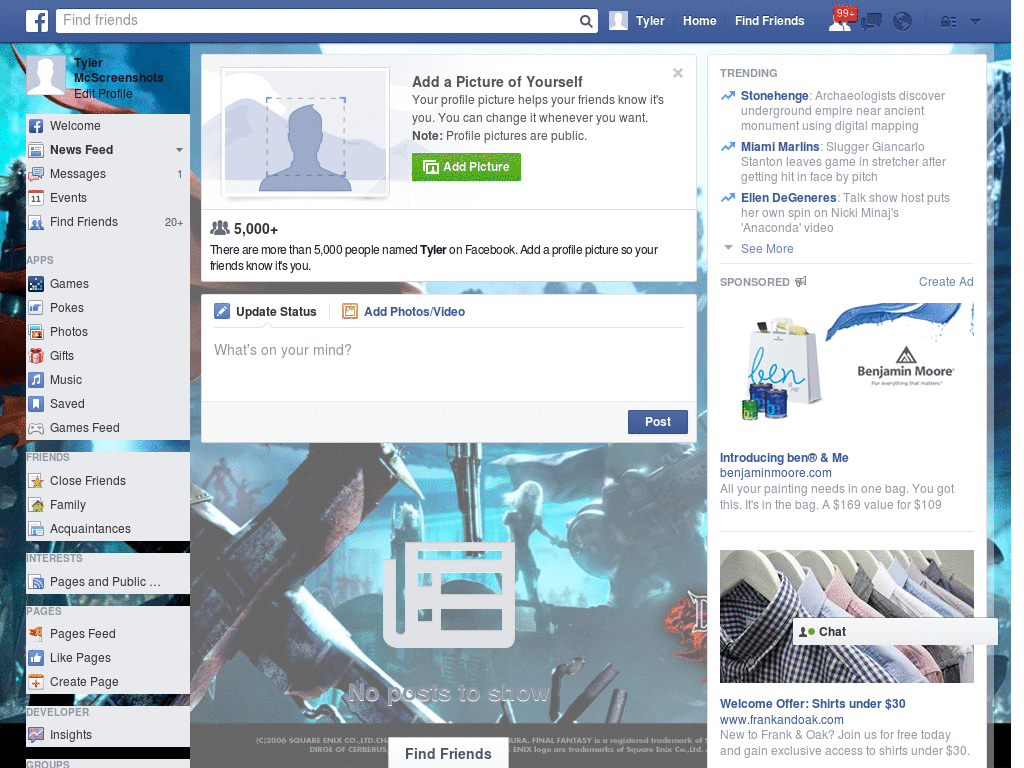Click the Close Friends star icon
The image size is (1024, 768).
[x=36, y=481]
